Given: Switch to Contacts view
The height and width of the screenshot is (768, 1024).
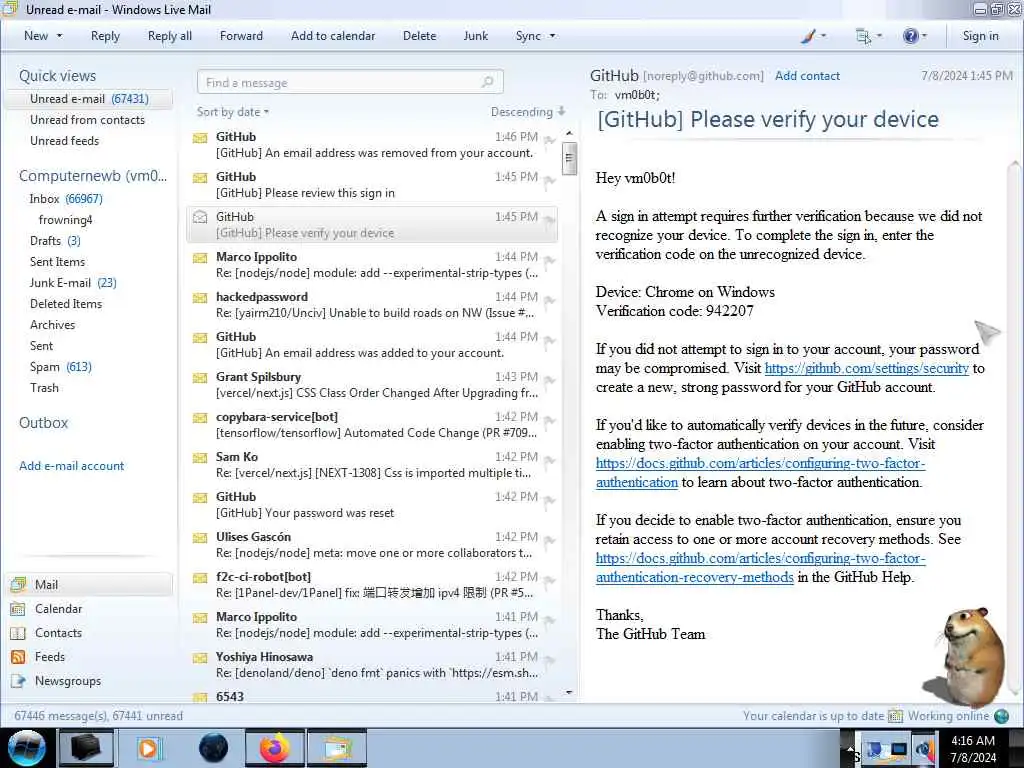Looking at the screenshot, I should (58, 633).
